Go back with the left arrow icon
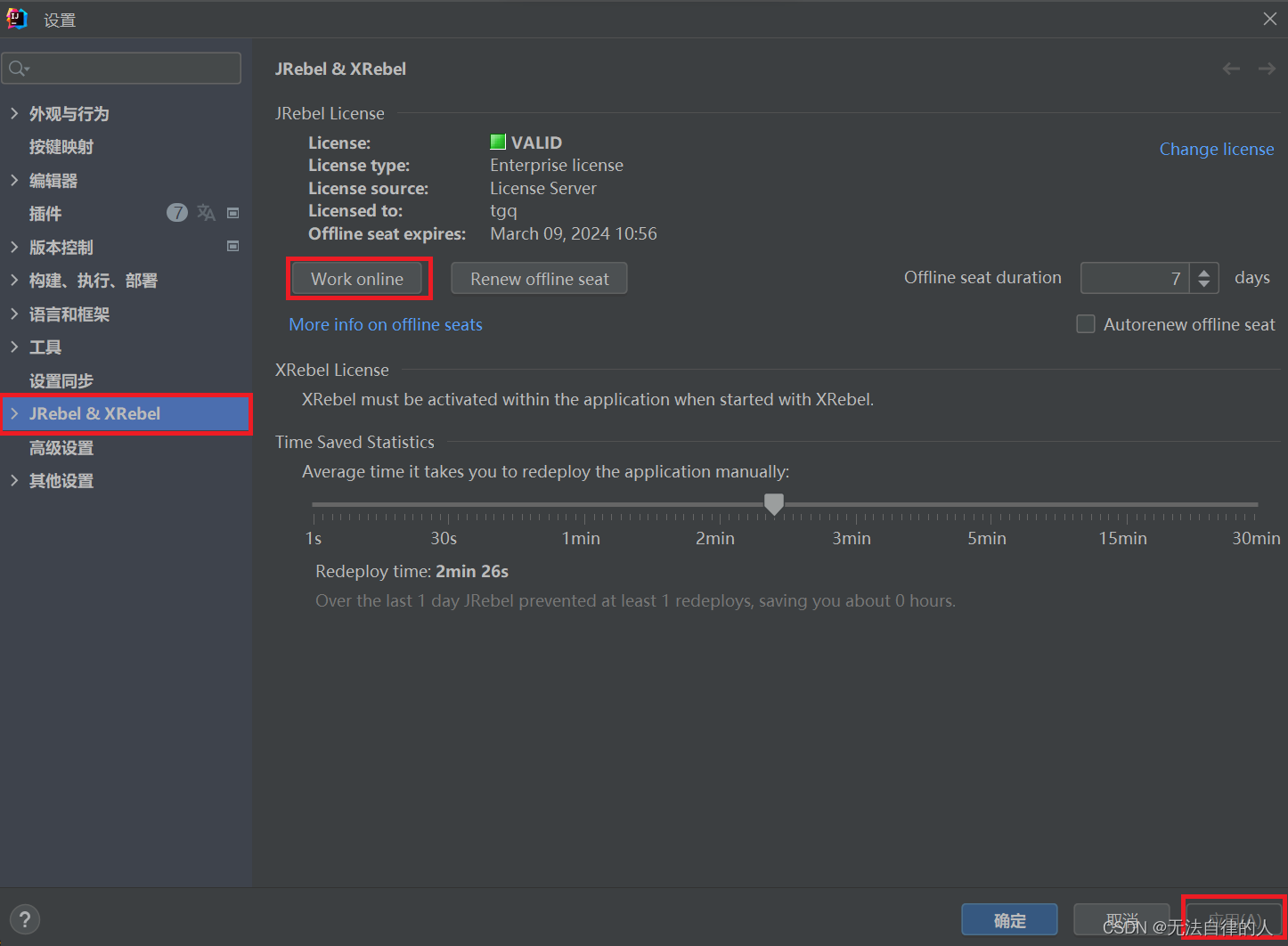Screen dimensions: 1288x946 (1231, 69)
